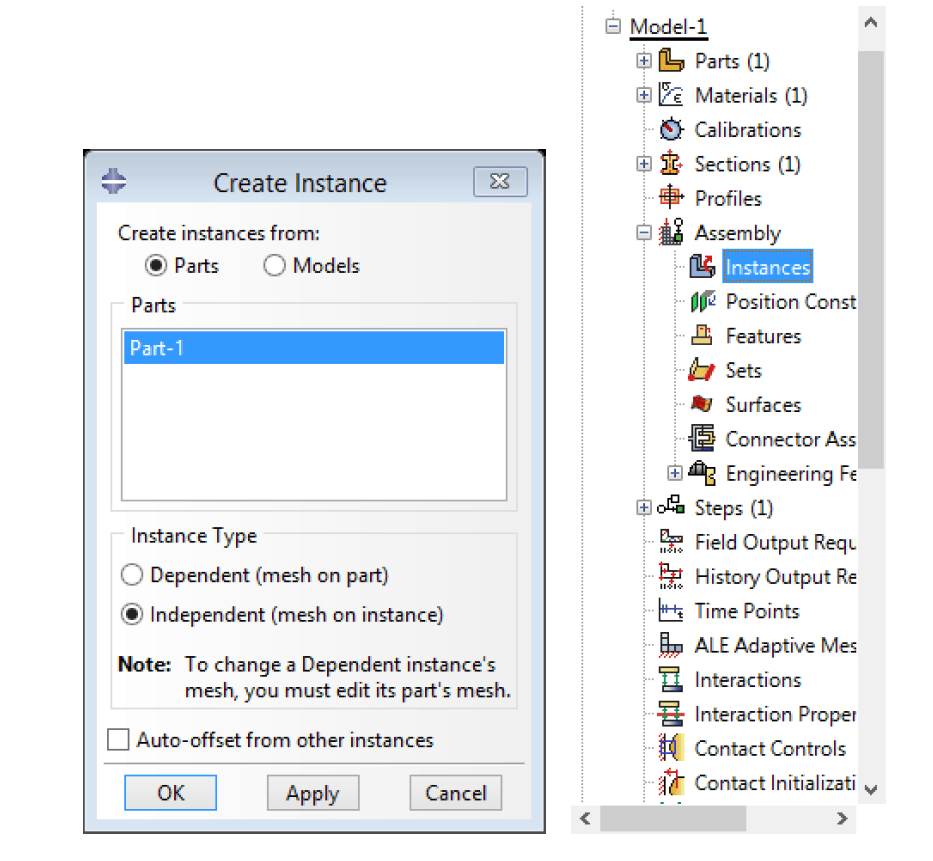Expand the Parts (1) node
Viewport: 933px width, 861px height.
(644, 60)
